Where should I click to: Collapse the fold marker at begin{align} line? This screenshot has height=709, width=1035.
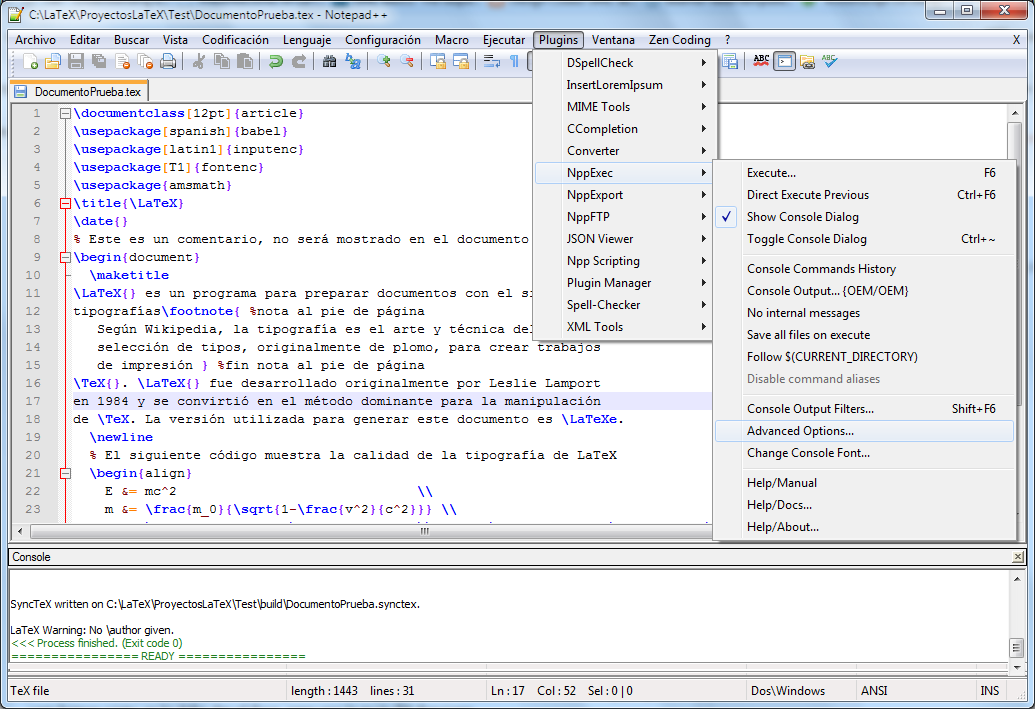[x=65, y=473]
